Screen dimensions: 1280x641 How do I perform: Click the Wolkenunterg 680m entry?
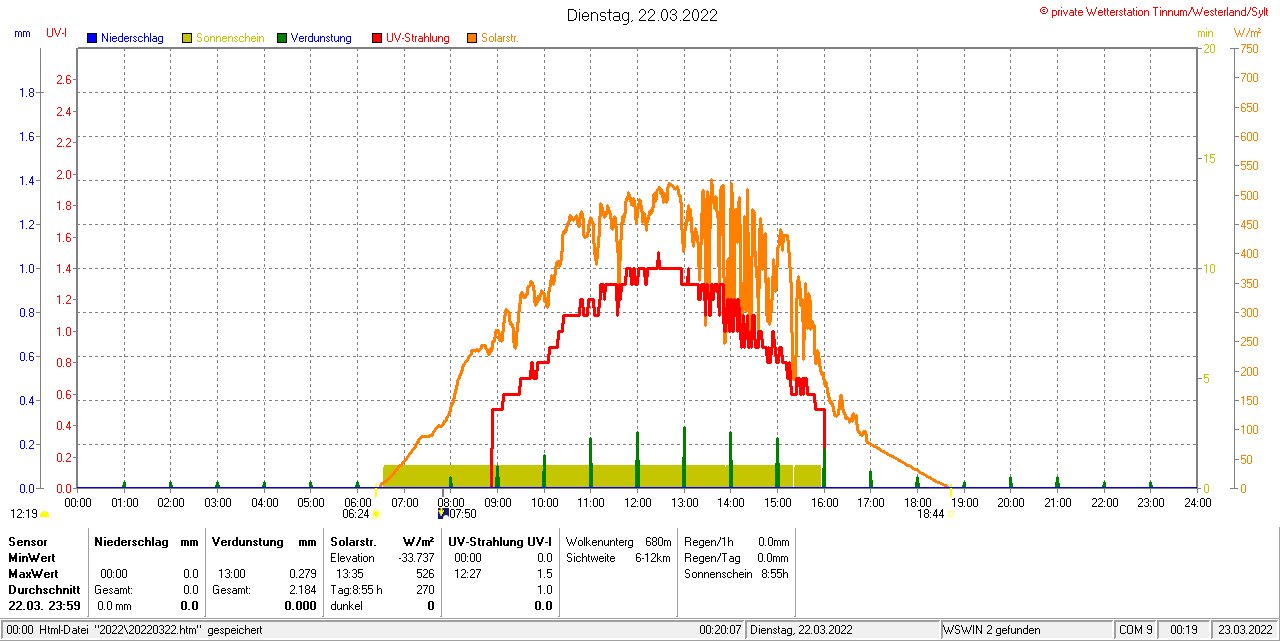pyautogui.click(x=618, y=541)
